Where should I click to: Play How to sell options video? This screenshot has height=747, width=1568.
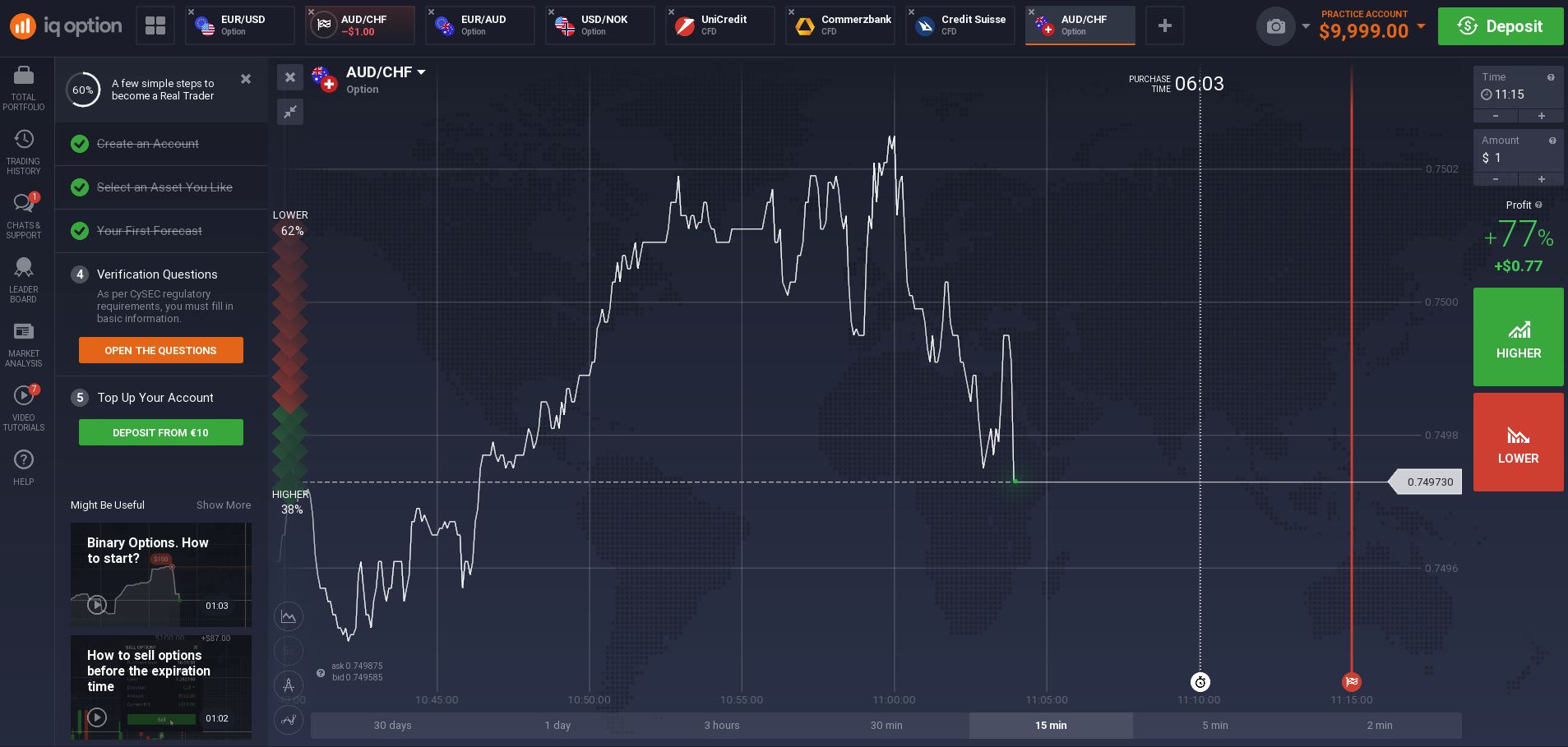tap(97, 717)
